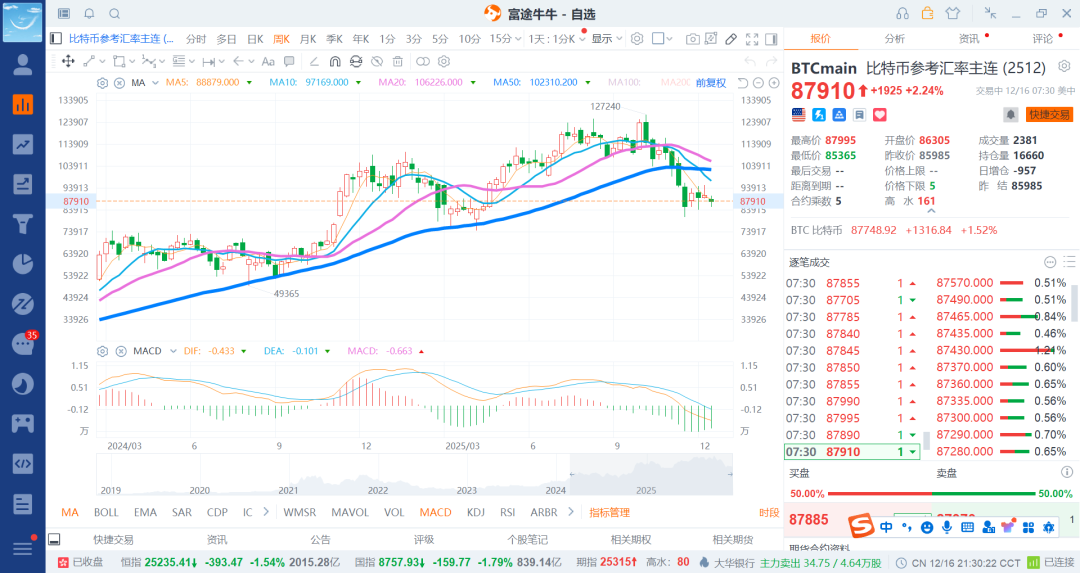The width and height of the screenshot is (1080, 573).
Task: Open the code editor sidebar icon
Action: 23,463
